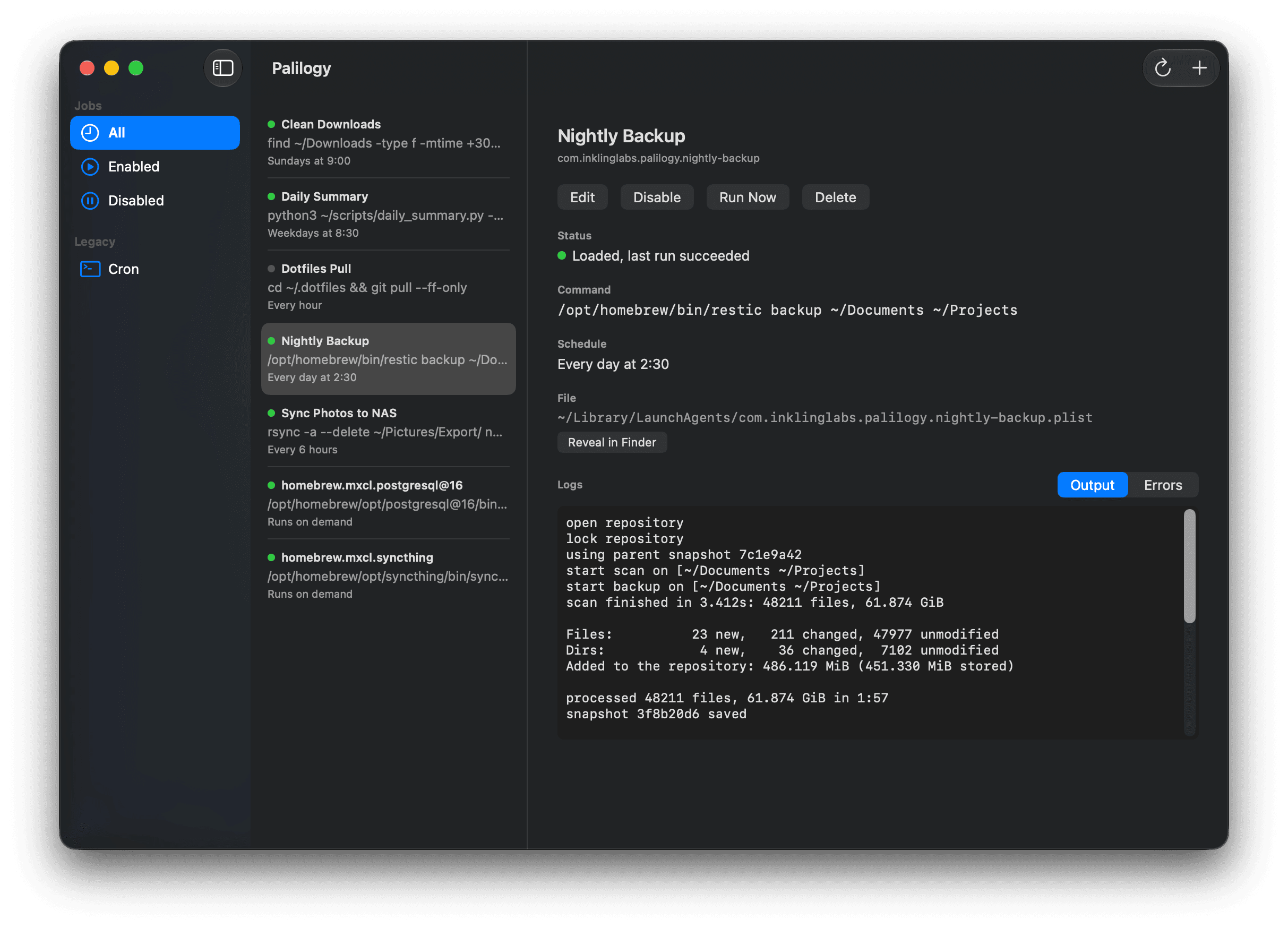
Task: Click the 'snapshot 3f8b20d6 saved' log line
Action: (x=656, y=714)
